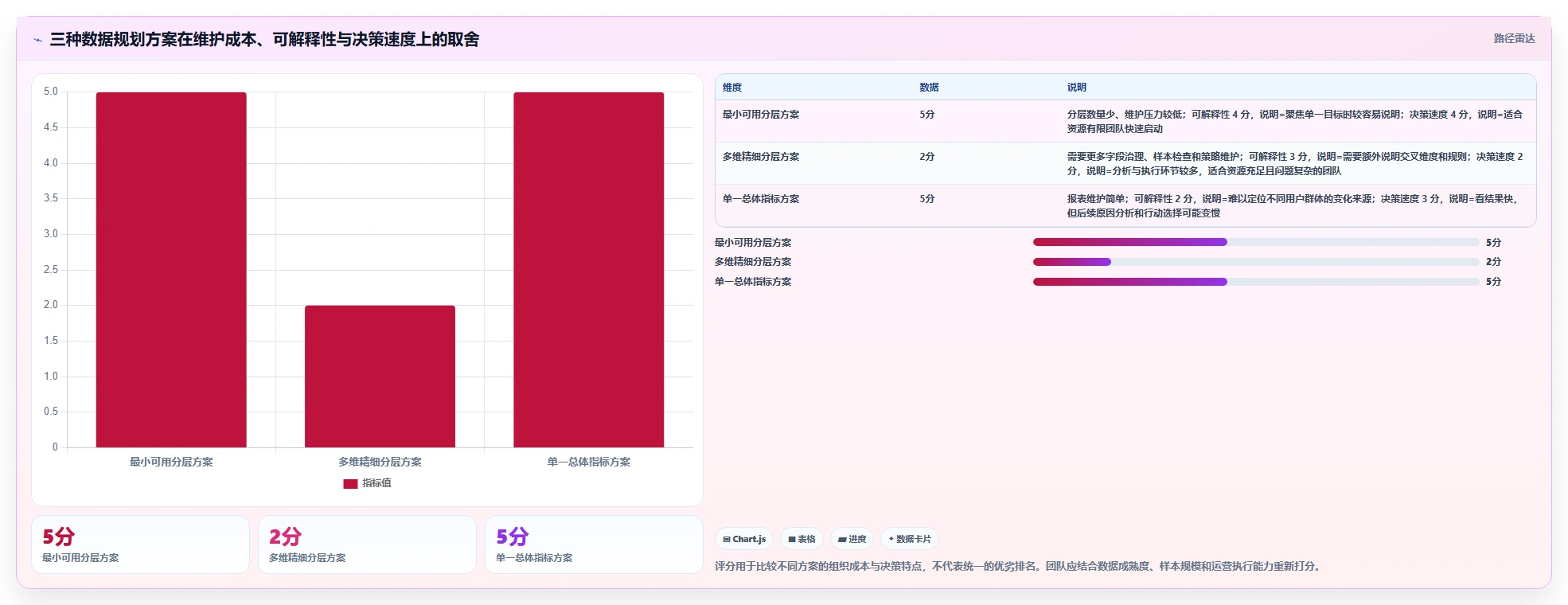This screenshot has height=605, width=1568.
Task: Click the 多维精细分层方案 progress bar
Action: (x=1256, y=262)
